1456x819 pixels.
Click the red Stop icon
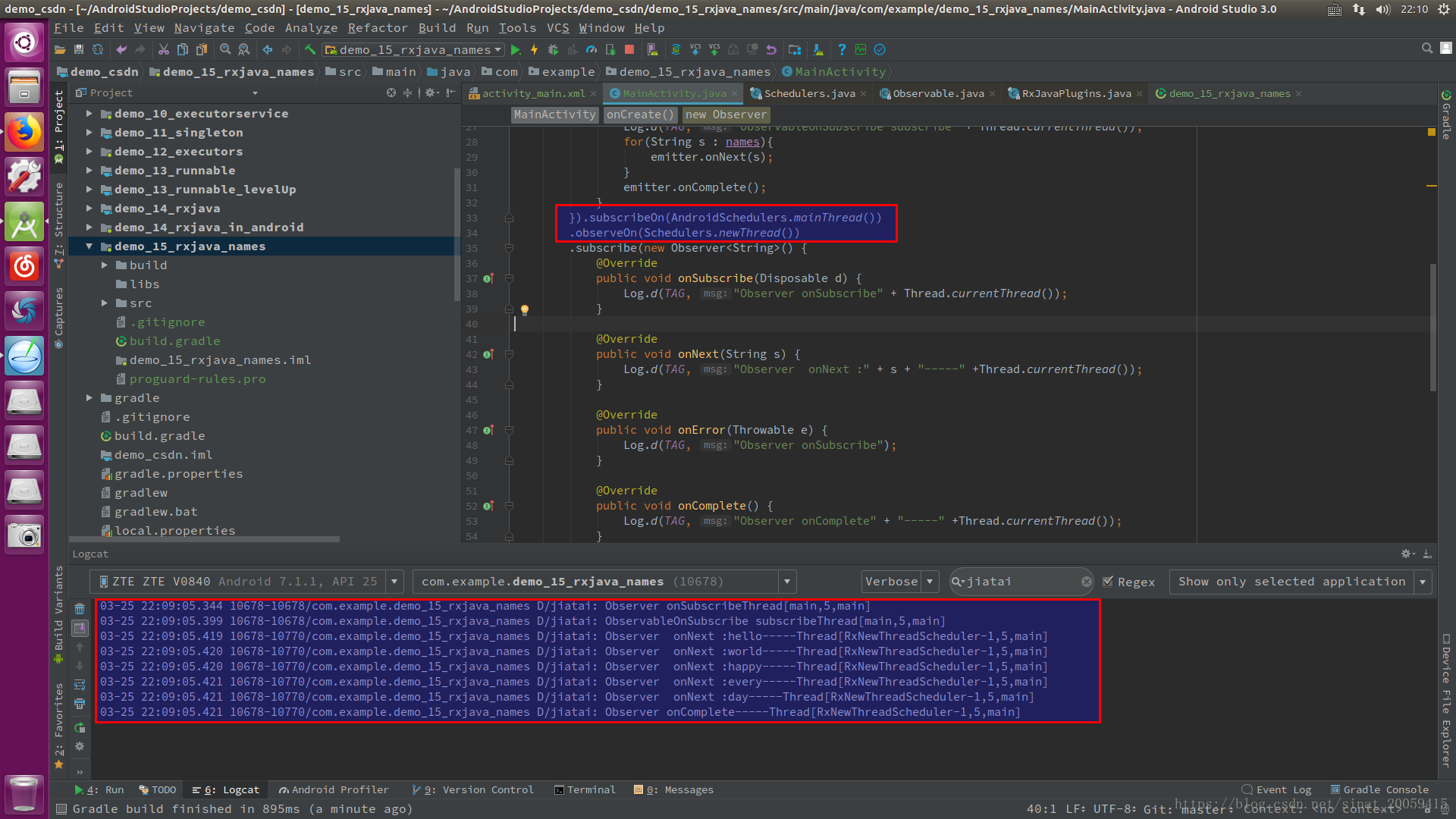point(629,50)
